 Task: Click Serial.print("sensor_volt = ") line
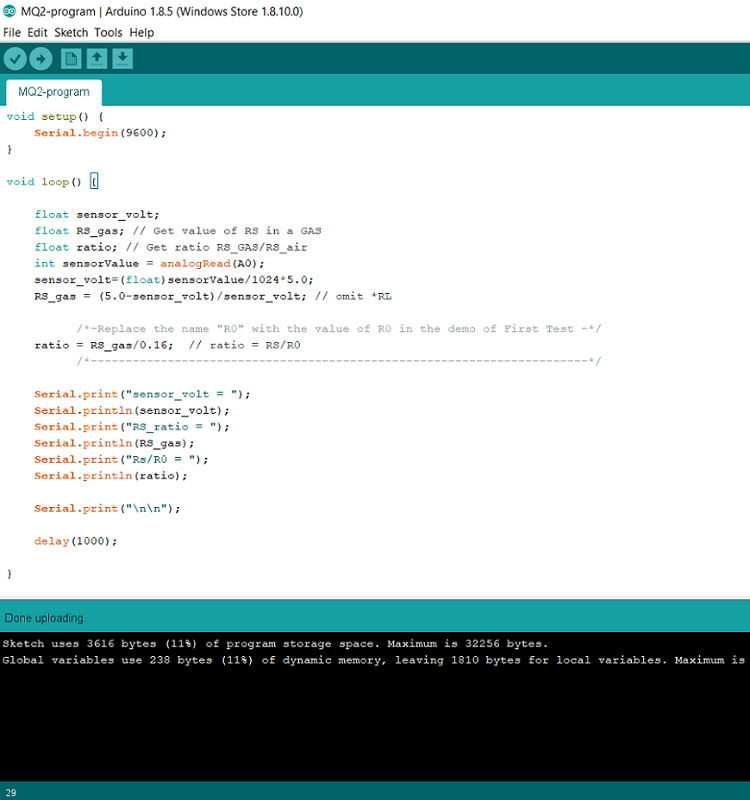pyautogui.click(x=142, y=394)
